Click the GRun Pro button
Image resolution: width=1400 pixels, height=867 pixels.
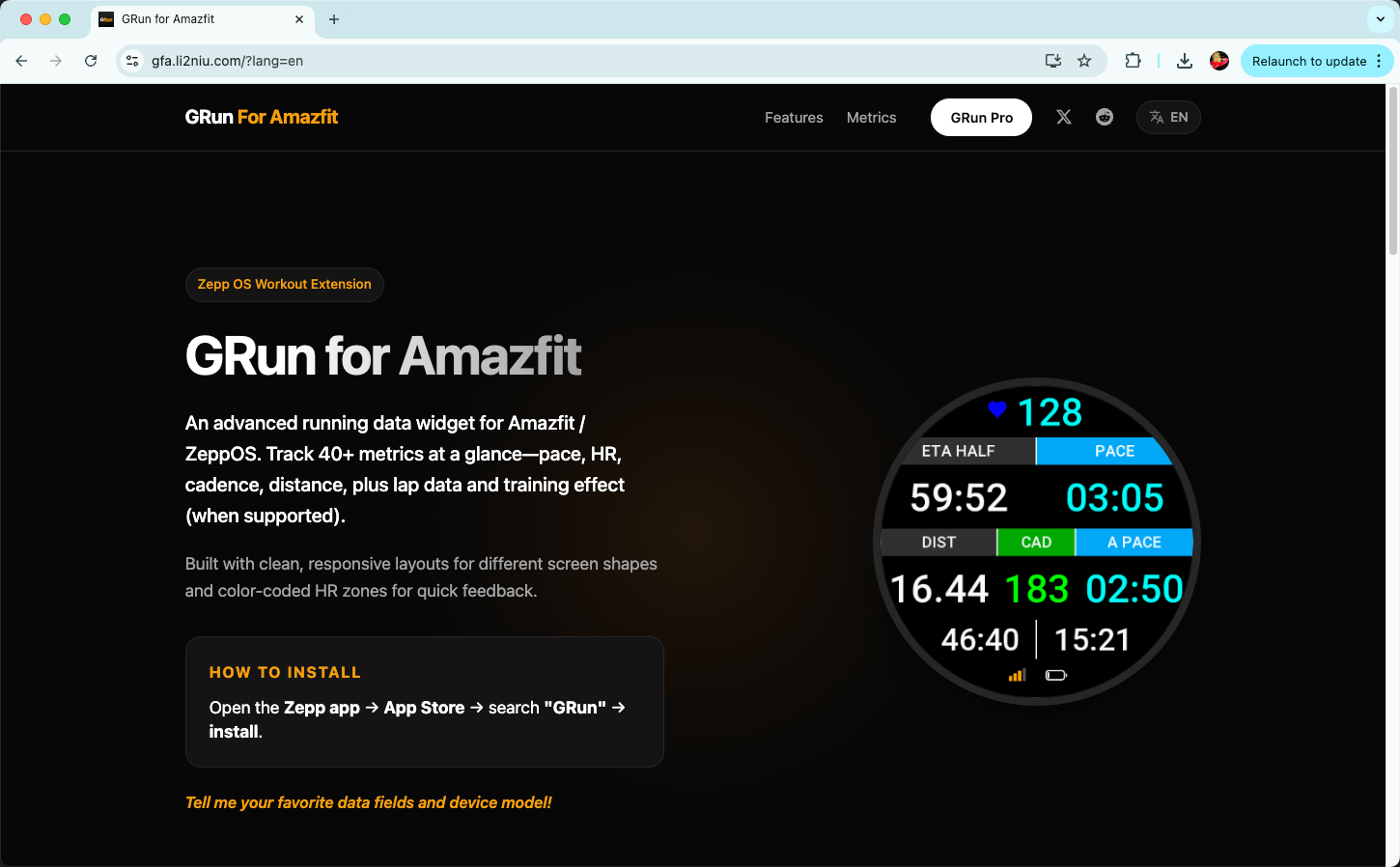(x=981, y=118)
